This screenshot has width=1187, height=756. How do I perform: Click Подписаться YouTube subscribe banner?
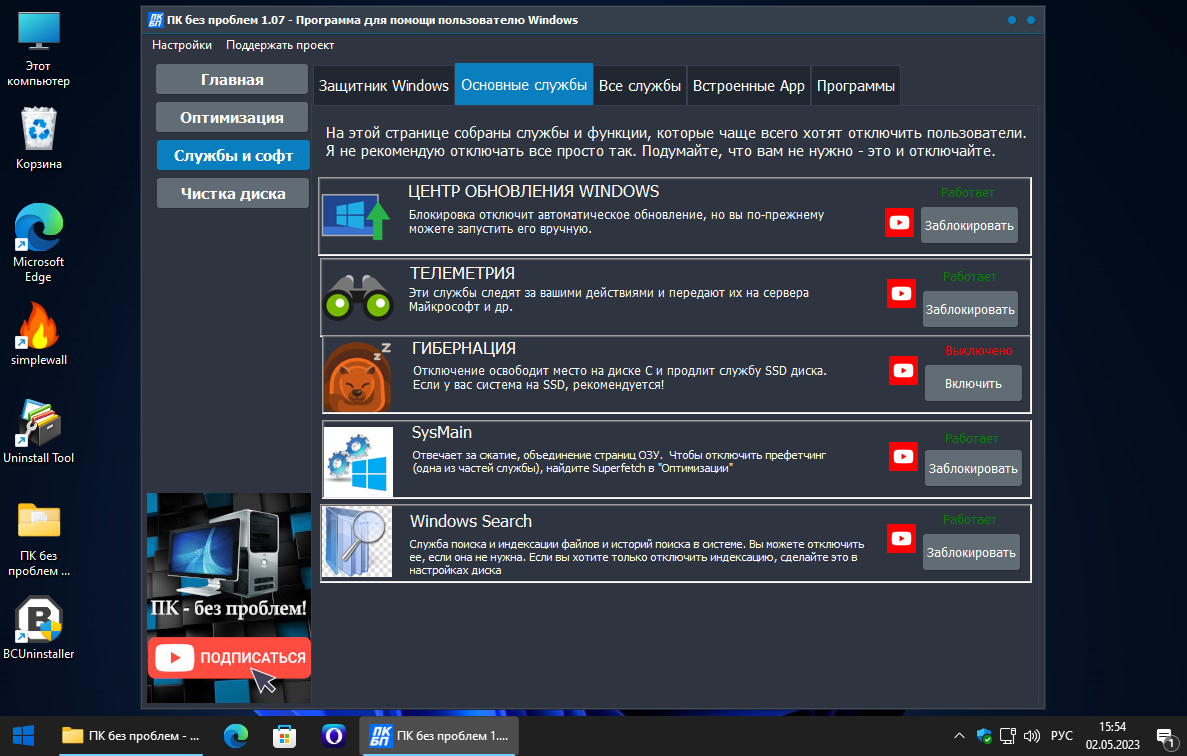[229, 657]
